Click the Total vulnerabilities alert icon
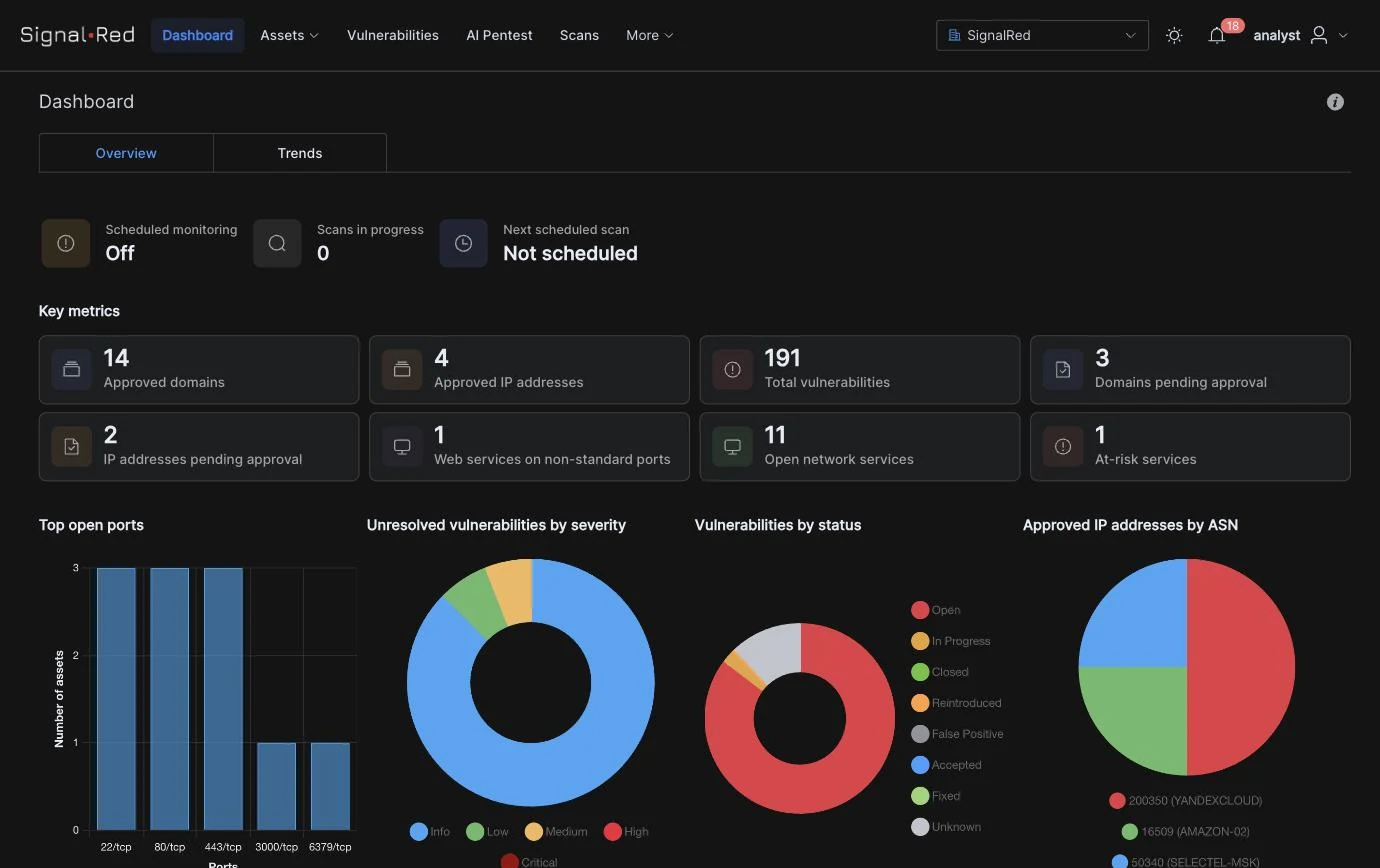Viewport: 1380px width, 868px height. click(732, 369)
